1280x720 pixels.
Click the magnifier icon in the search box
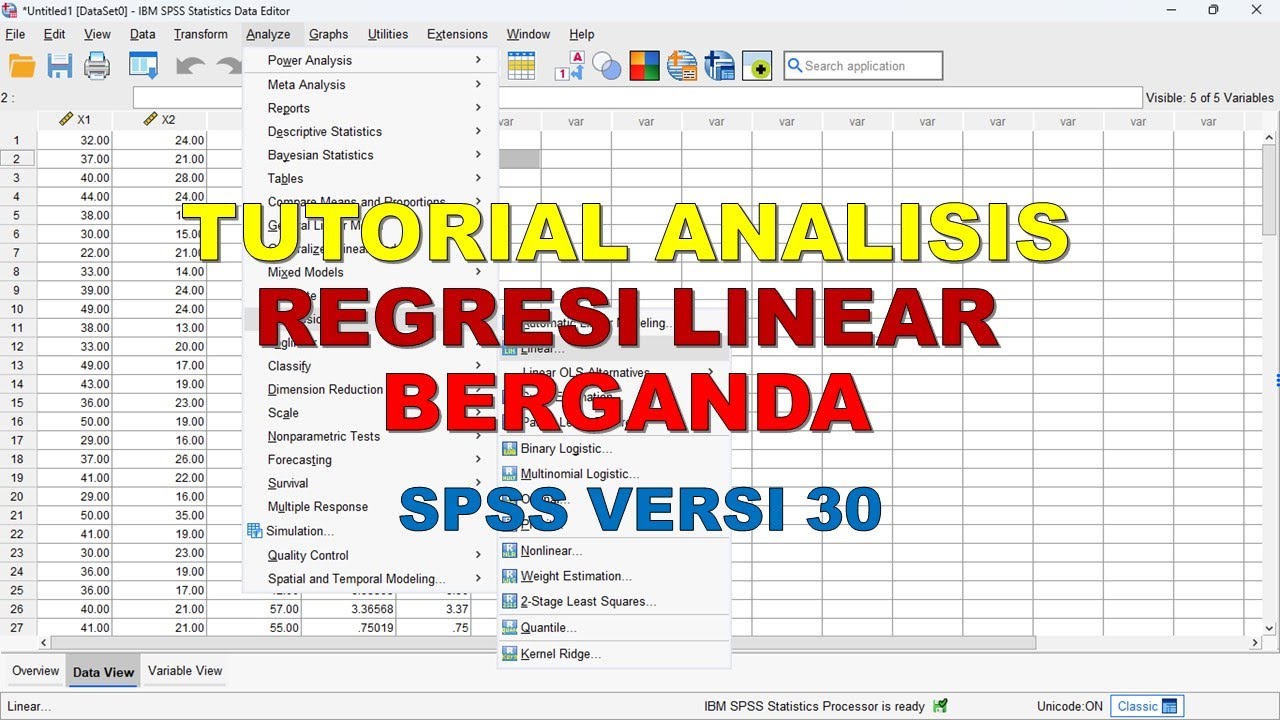click(795, 66)
